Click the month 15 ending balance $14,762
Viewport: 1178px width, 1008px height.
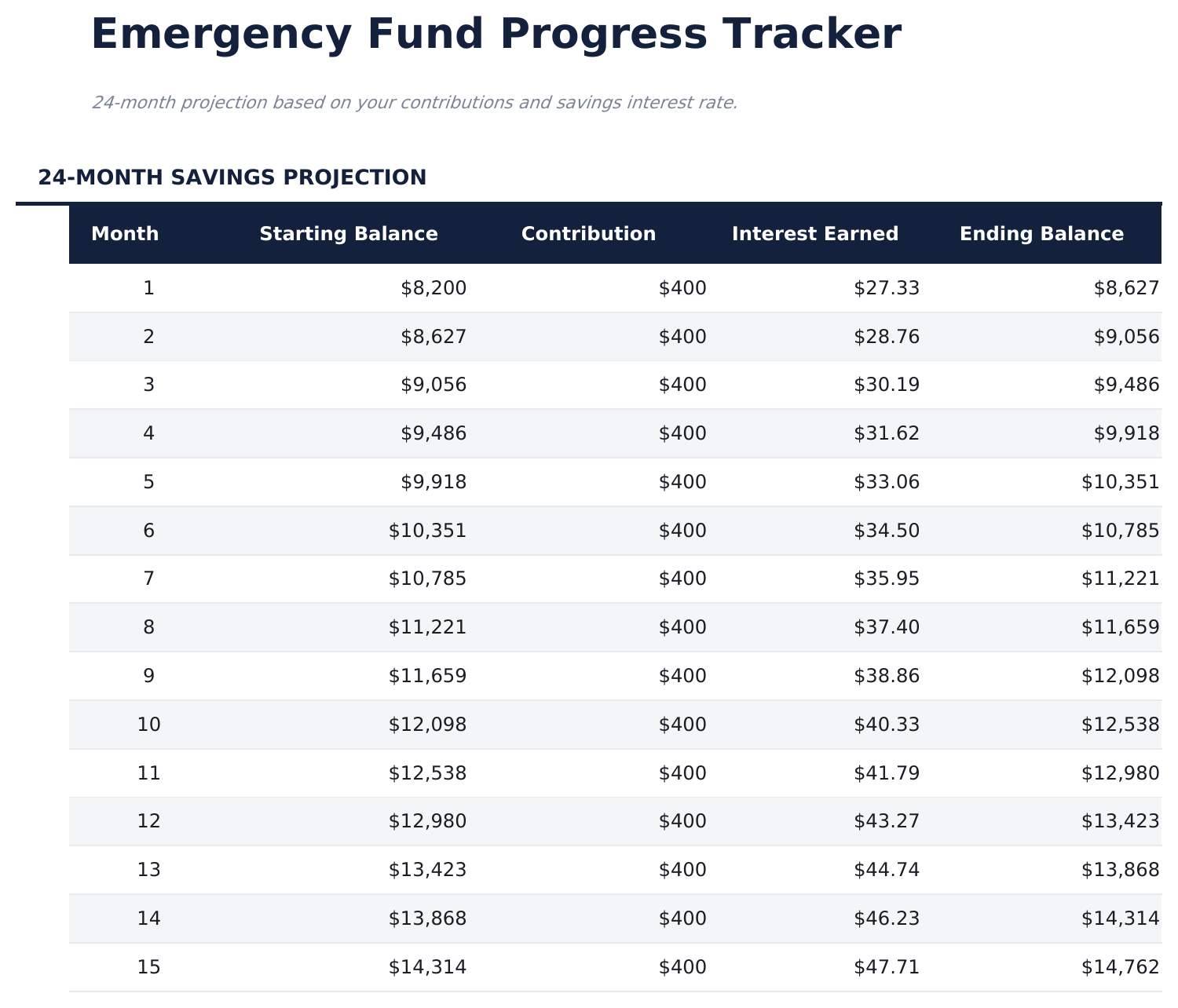tap(1120, 967)
